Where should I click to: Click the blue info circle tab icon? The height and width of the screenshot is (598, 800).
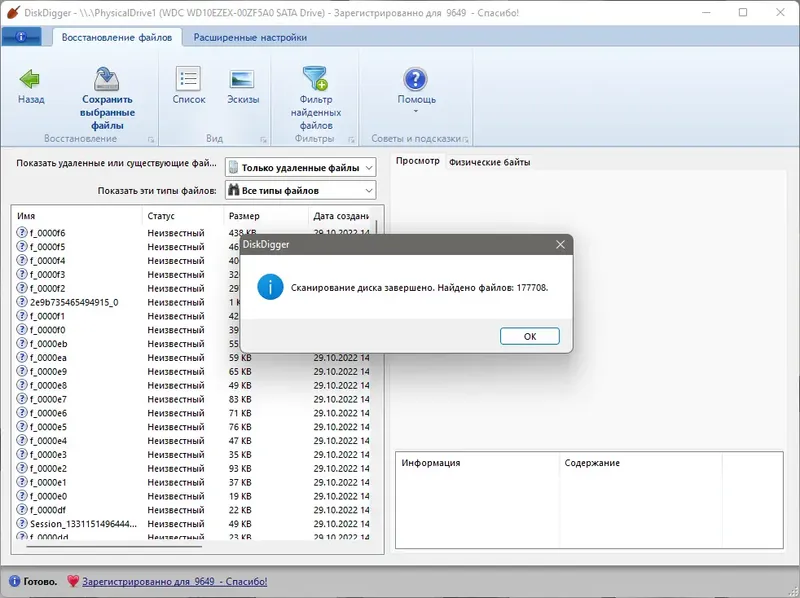click(x=19, y=35)
